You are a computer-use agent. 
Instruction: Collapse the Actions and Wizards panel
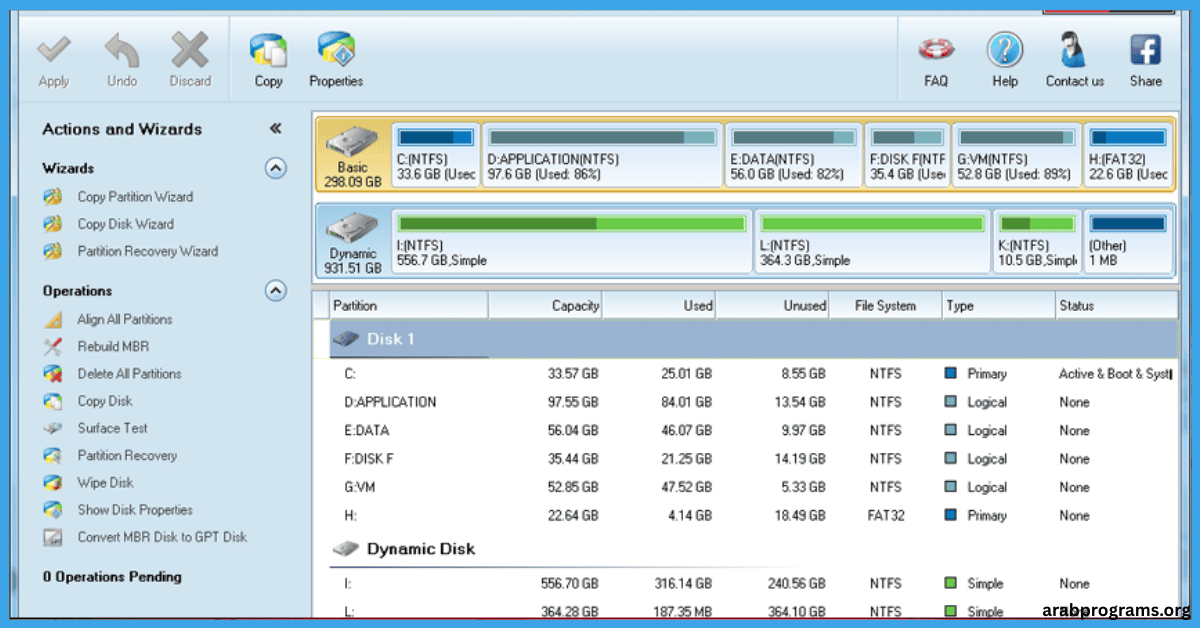276,129
